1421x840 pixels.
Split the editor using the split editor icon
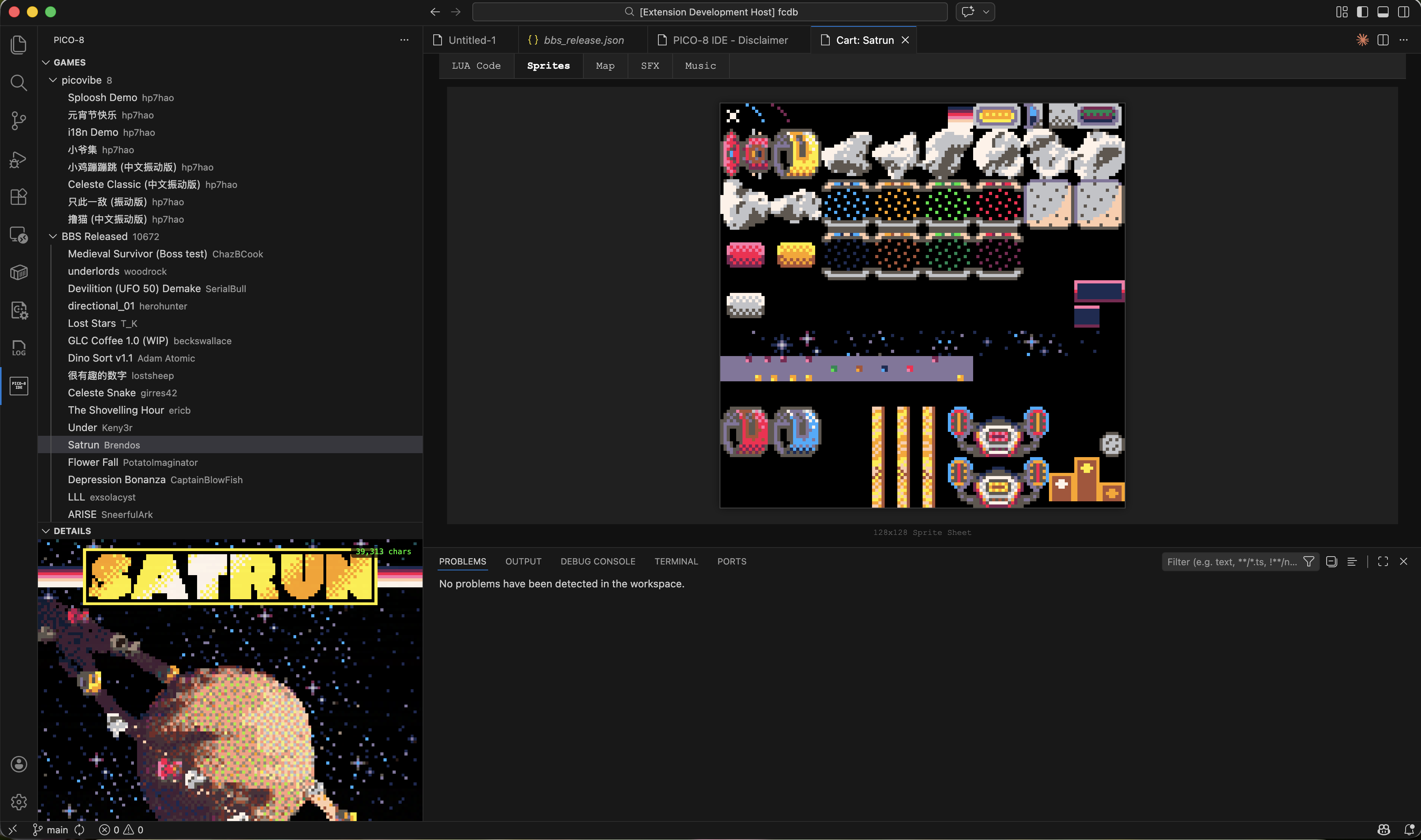(x=1382, y=39)
